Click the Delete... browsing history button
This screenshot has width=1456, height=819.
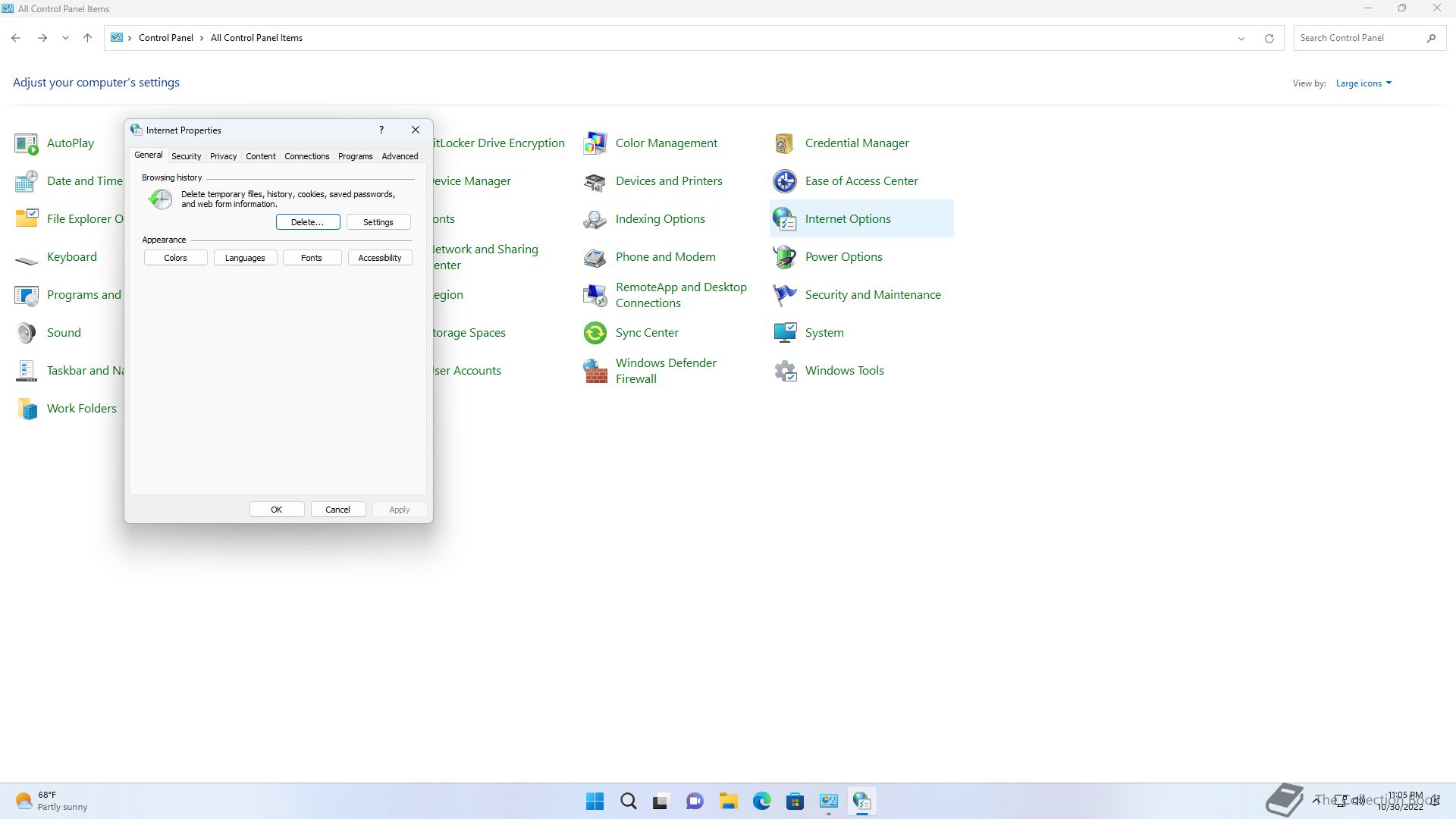coord(308,222)
